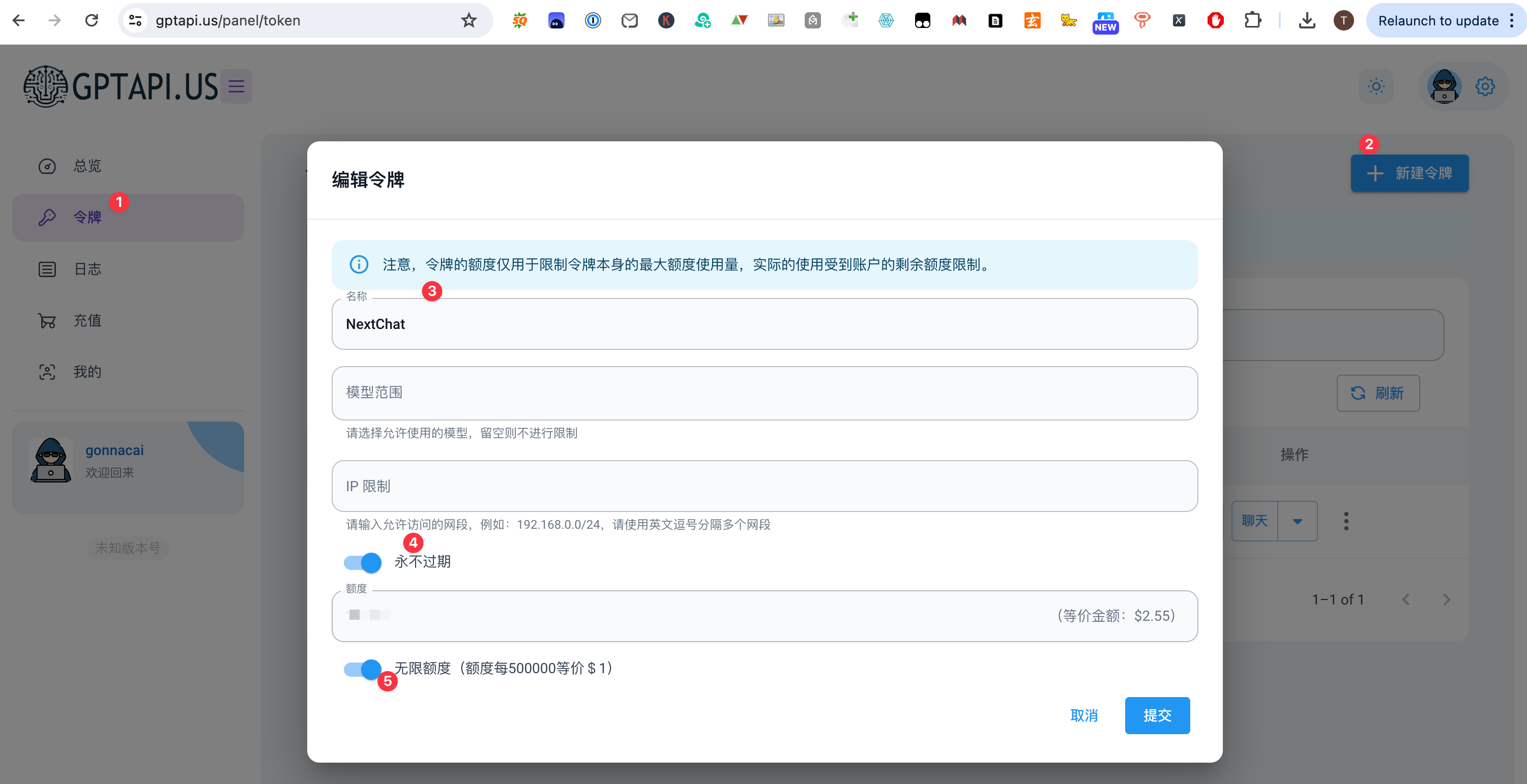Click 提交 to submit the token
The width and height of the screenshot is (1527, 784).
tap(1157, 716)
